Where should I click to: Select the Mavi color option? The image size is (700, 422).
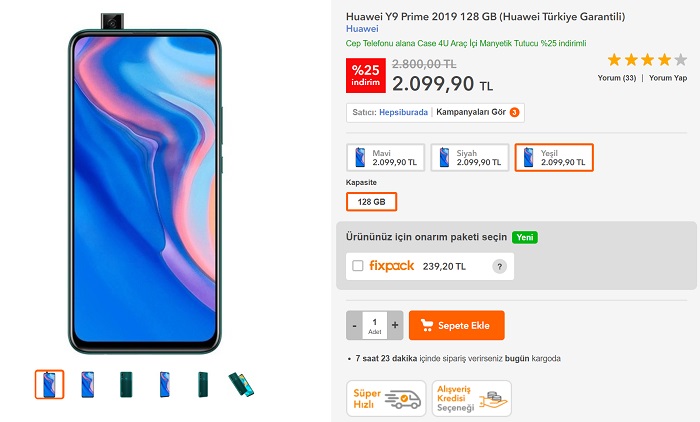click(386, 157)
